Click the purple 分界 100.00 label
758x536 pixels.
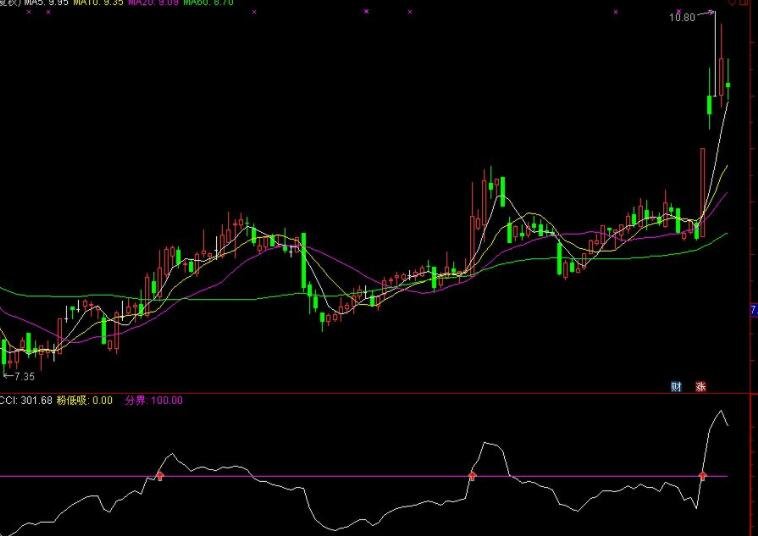point(153,400)
